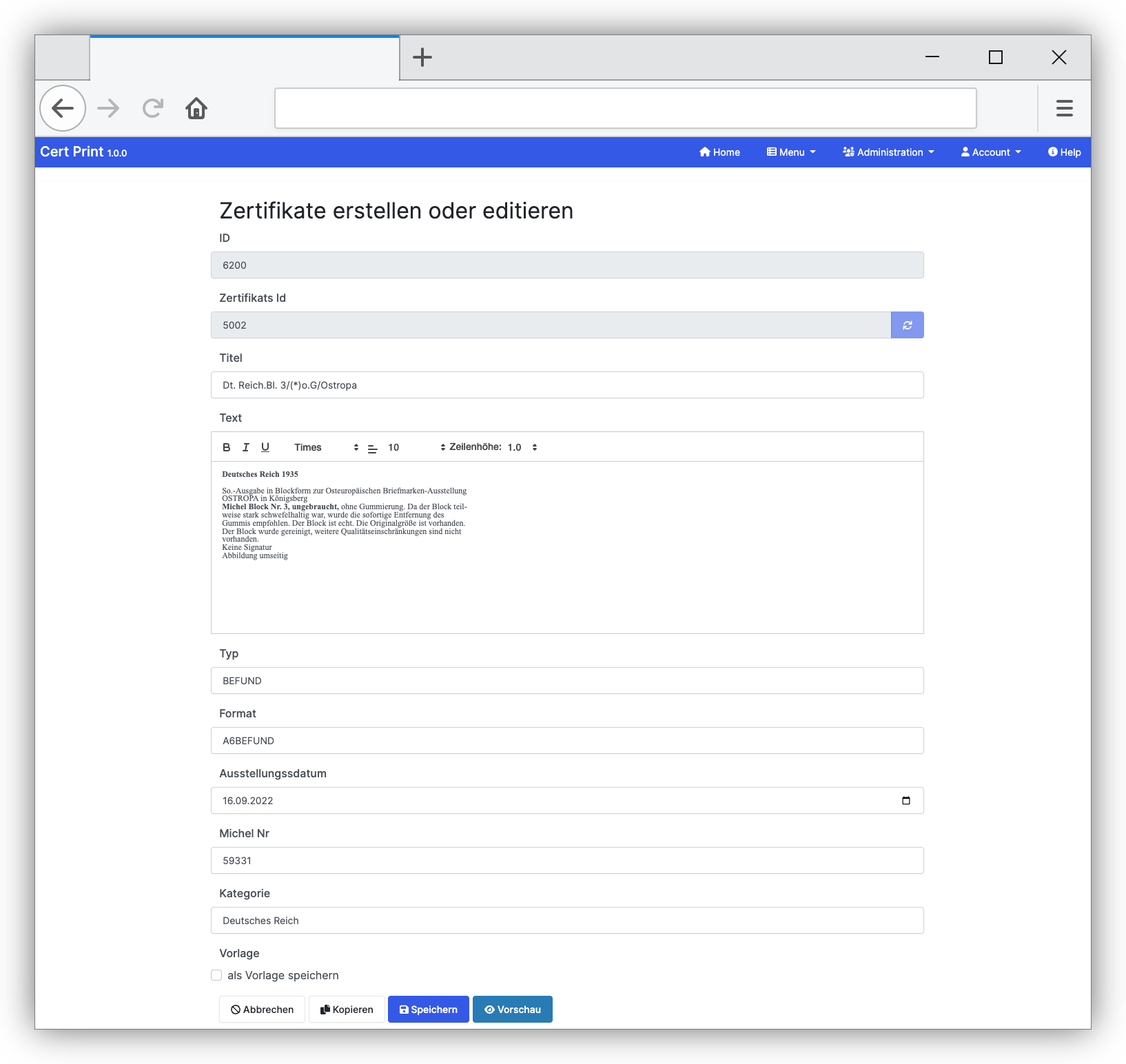Toggle bold formatting in text editor
This screenshot has height=1064, width=1126.
[x=226, y=447]
